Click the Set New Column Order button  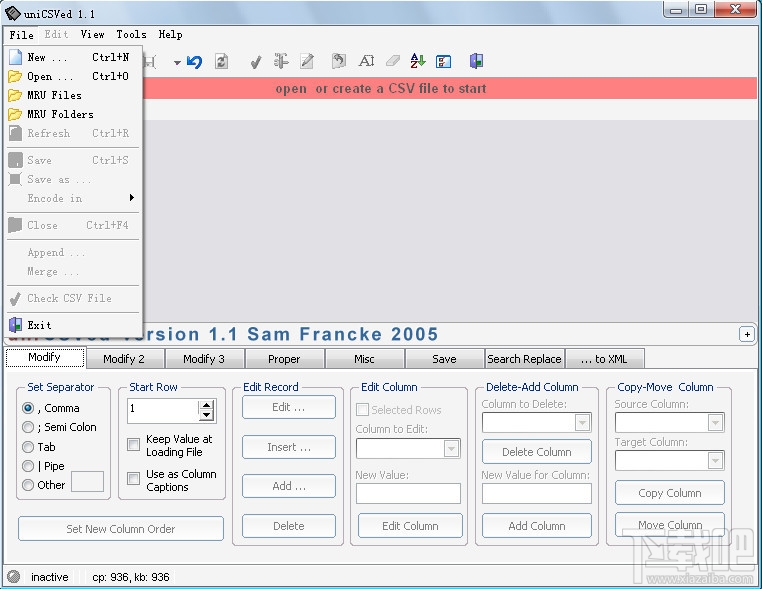click(x=121, y=529)
